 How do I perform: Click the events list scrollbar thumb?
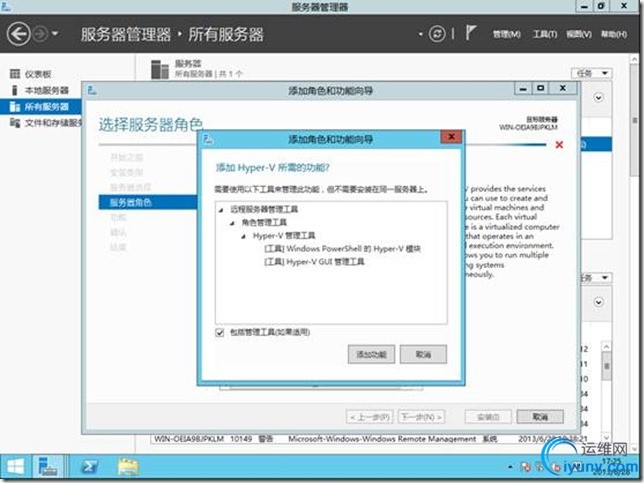click(x=606, y=366)
